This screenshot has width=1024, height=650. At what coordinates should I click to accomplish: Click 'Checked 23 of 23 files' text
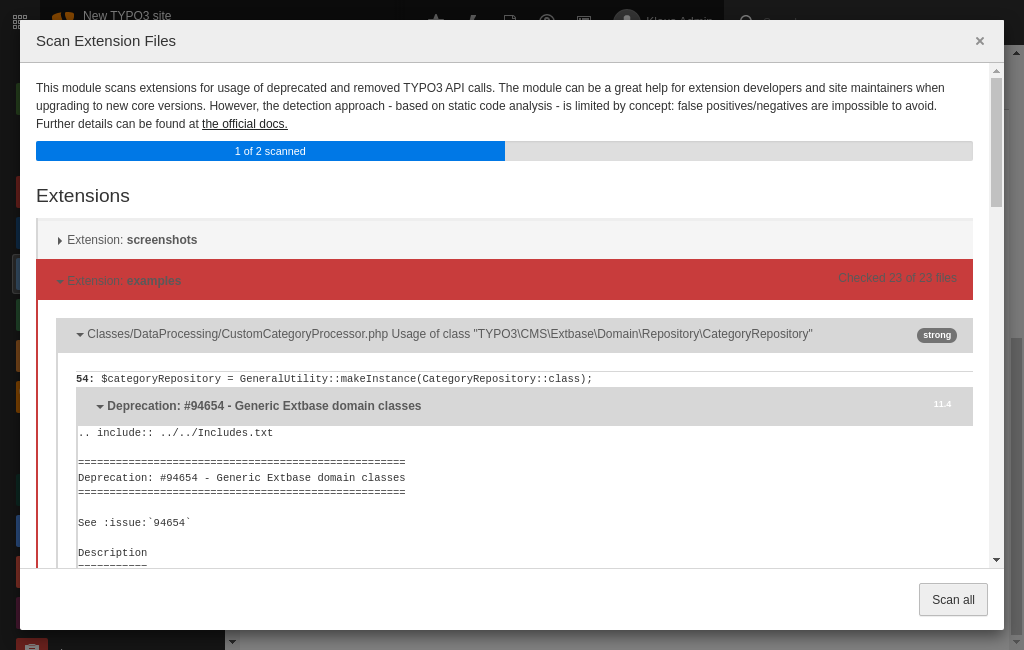click(x=897, y=278)
